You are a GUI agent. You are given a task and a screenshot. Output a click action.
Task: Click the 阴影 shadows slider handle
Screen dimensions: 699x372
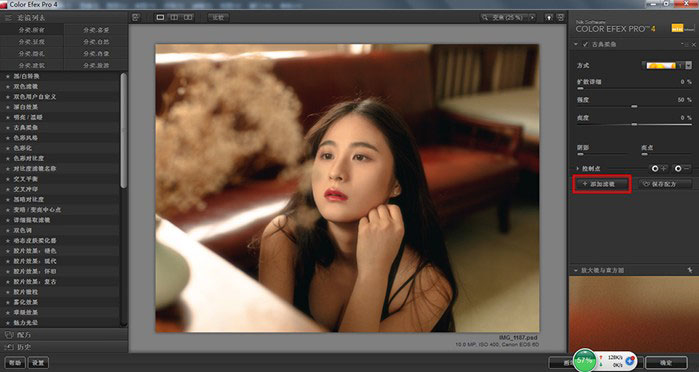[x=580, y=154]
